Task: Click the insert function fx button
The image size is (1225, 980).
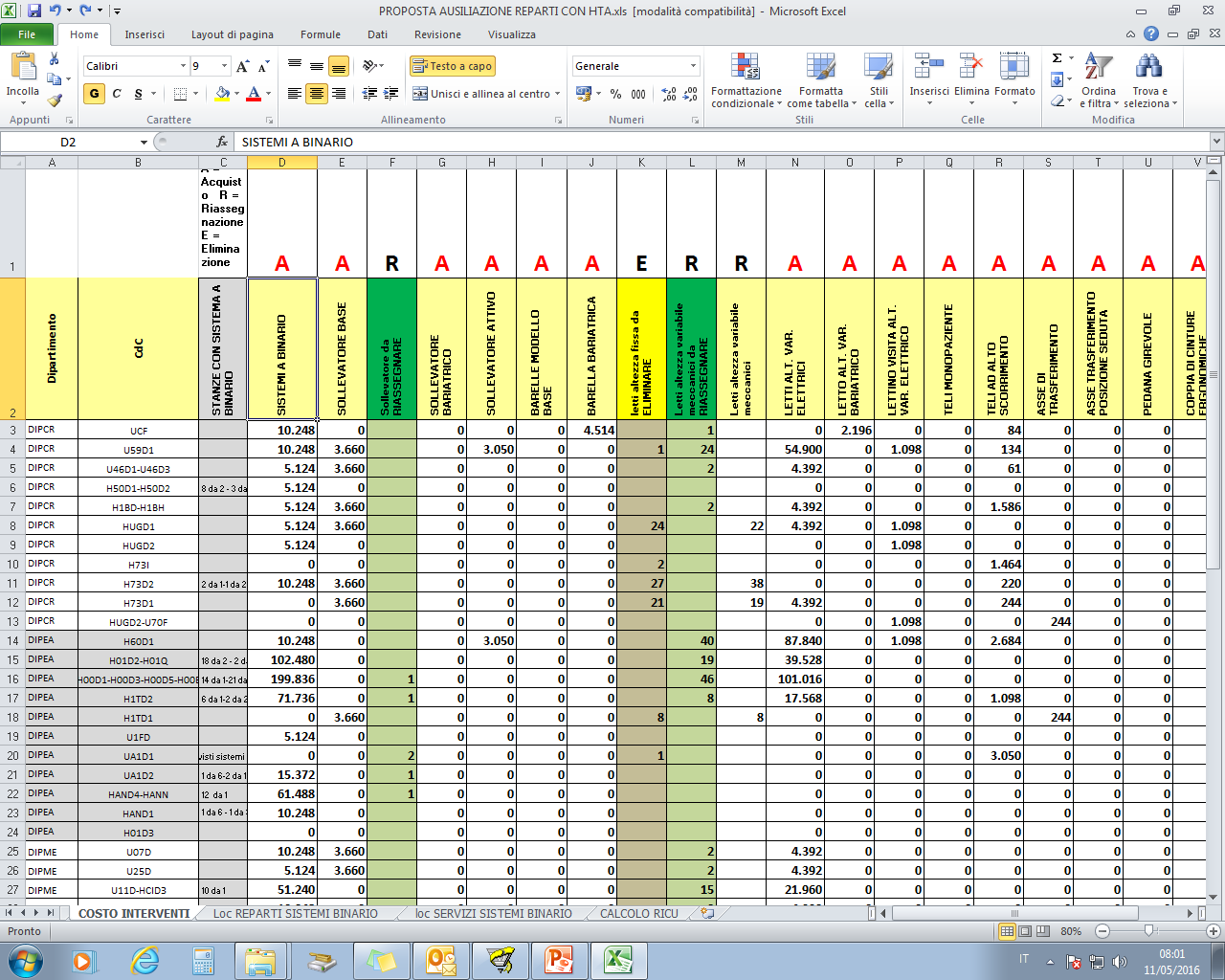Action: [x=221, y=142]
